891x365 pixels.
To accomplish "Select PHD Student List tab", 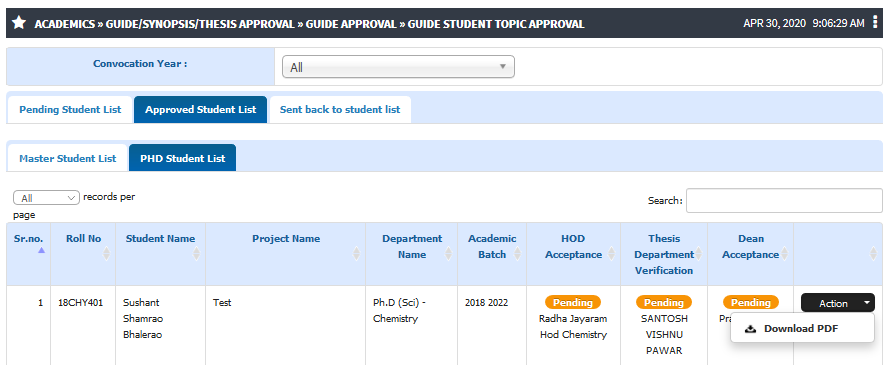I will tap(182, 159).
